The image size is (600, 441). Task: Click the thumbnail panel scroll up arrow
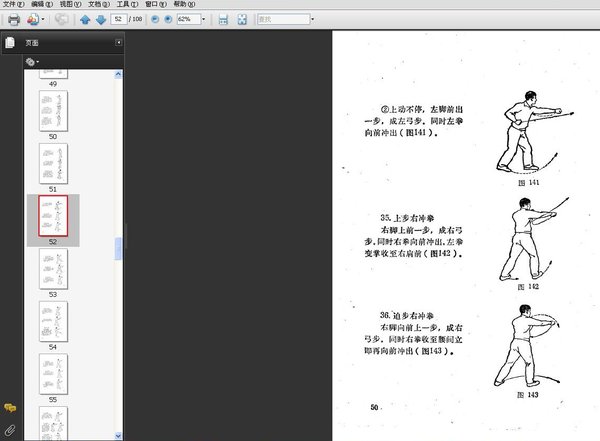(x=118, y=74)
